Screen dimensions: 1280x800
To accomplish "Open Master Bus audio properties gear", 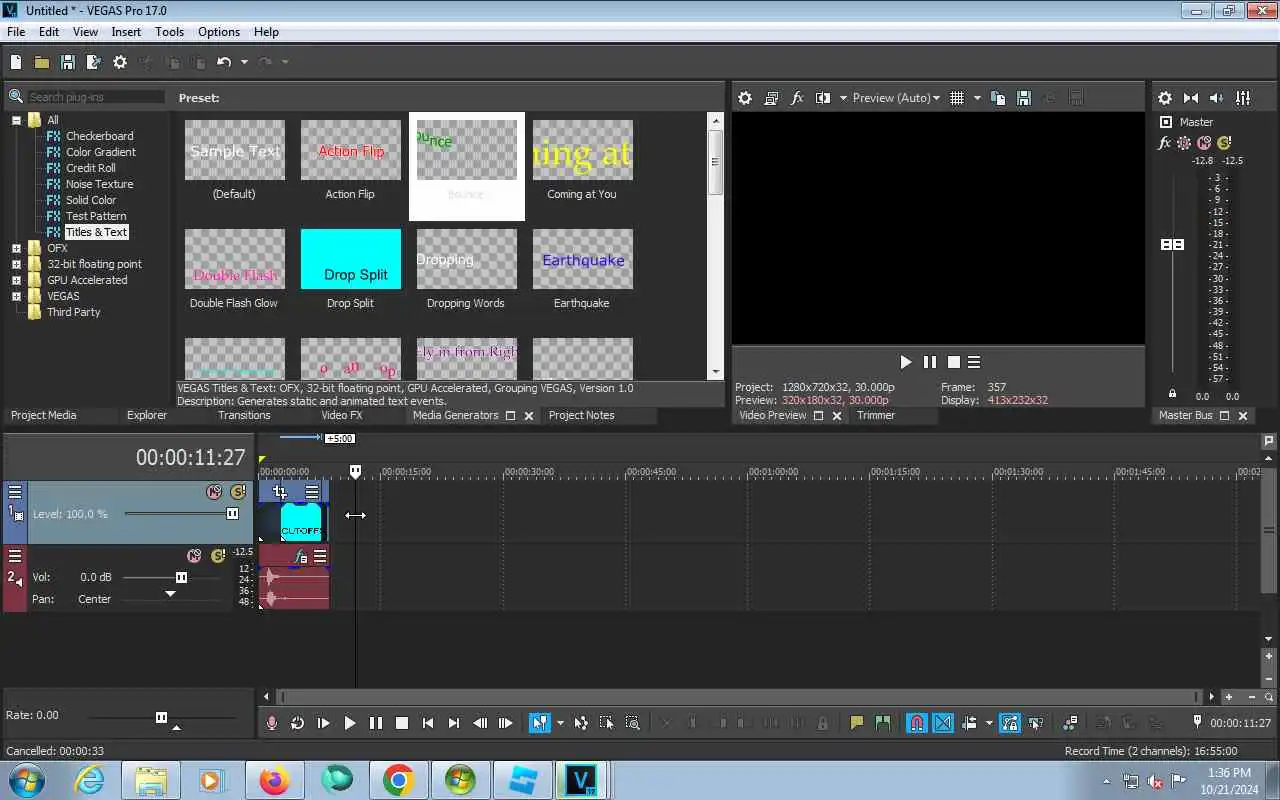I will pos(1165,97).
